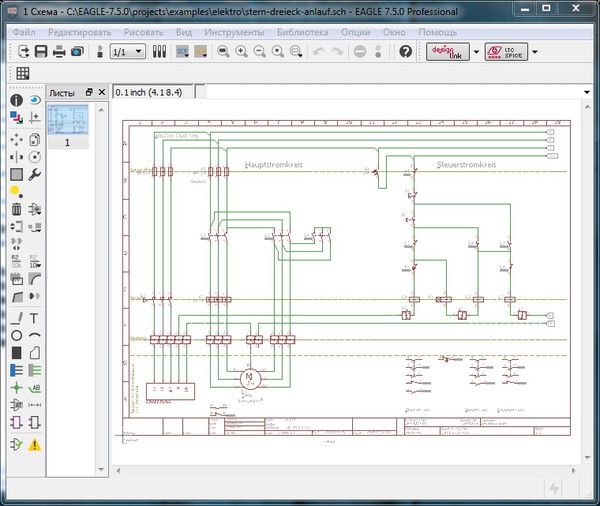Expand the LTC SPICE dropdown arrow
Viewport: 600px width, 506px height.
coord(534,51)
